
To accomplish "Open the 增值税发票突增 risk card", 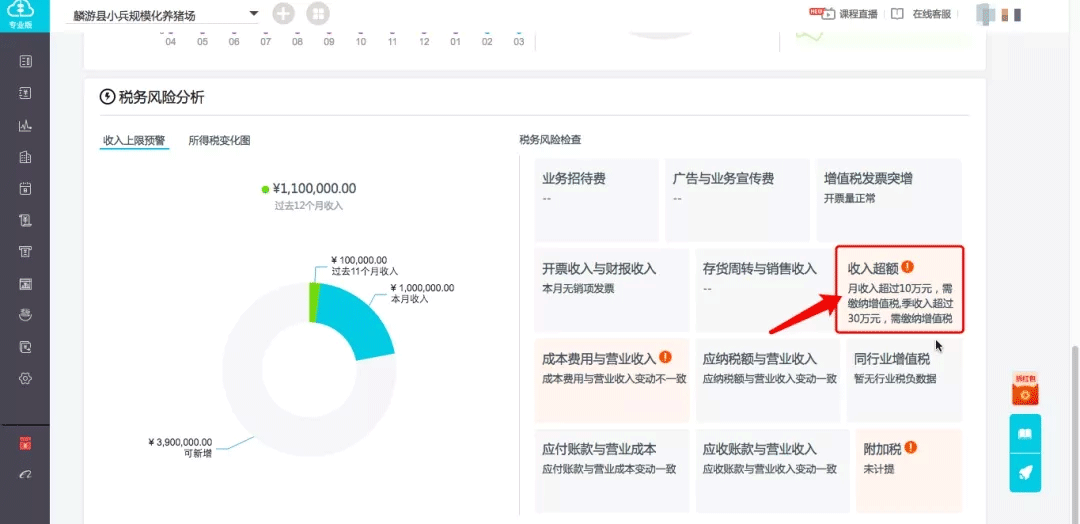I will click(x=889, y=200).
